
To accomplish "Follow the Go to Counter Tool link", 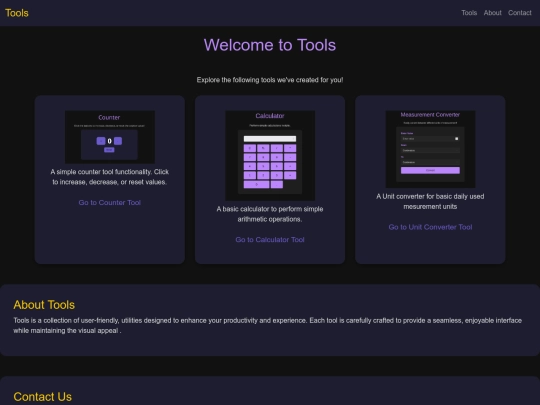I will 110,202.
